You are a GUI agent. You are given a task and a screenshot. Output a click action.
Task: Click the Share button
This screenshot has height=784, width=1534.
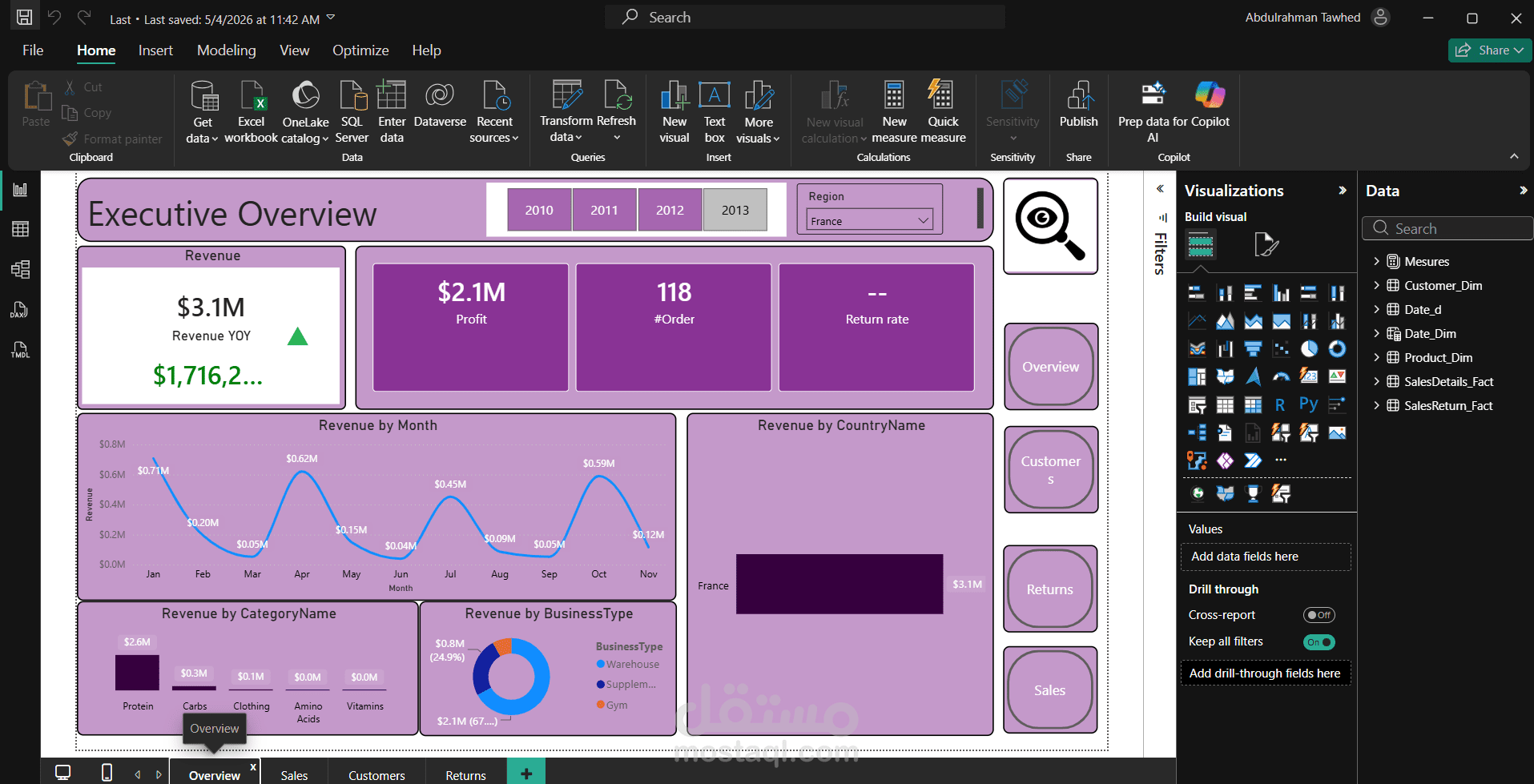pos(1489,50)
